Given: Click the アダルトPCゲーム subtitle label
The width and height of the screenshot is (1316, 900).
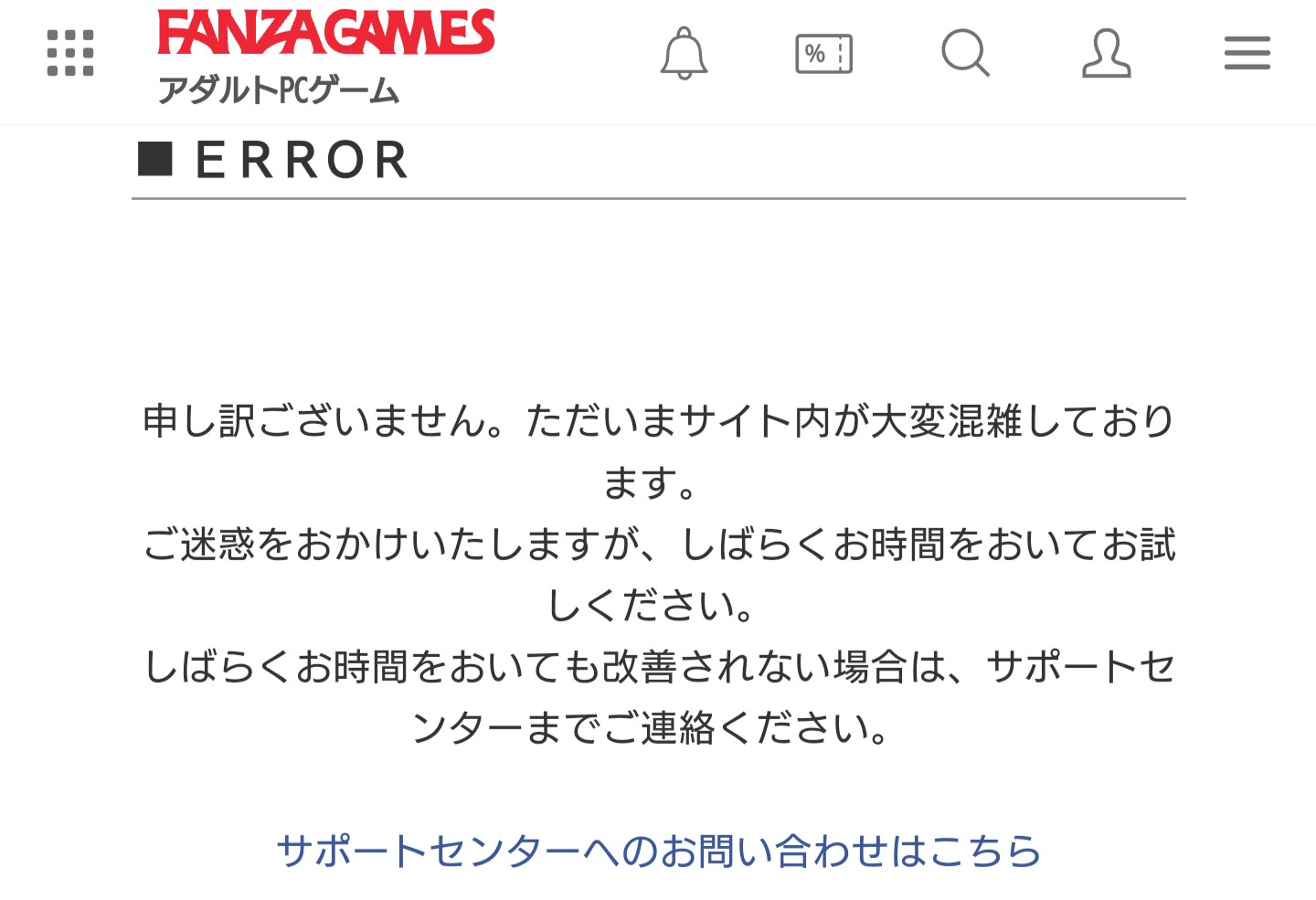Looking at the screenshot, I should pos(279,90).
